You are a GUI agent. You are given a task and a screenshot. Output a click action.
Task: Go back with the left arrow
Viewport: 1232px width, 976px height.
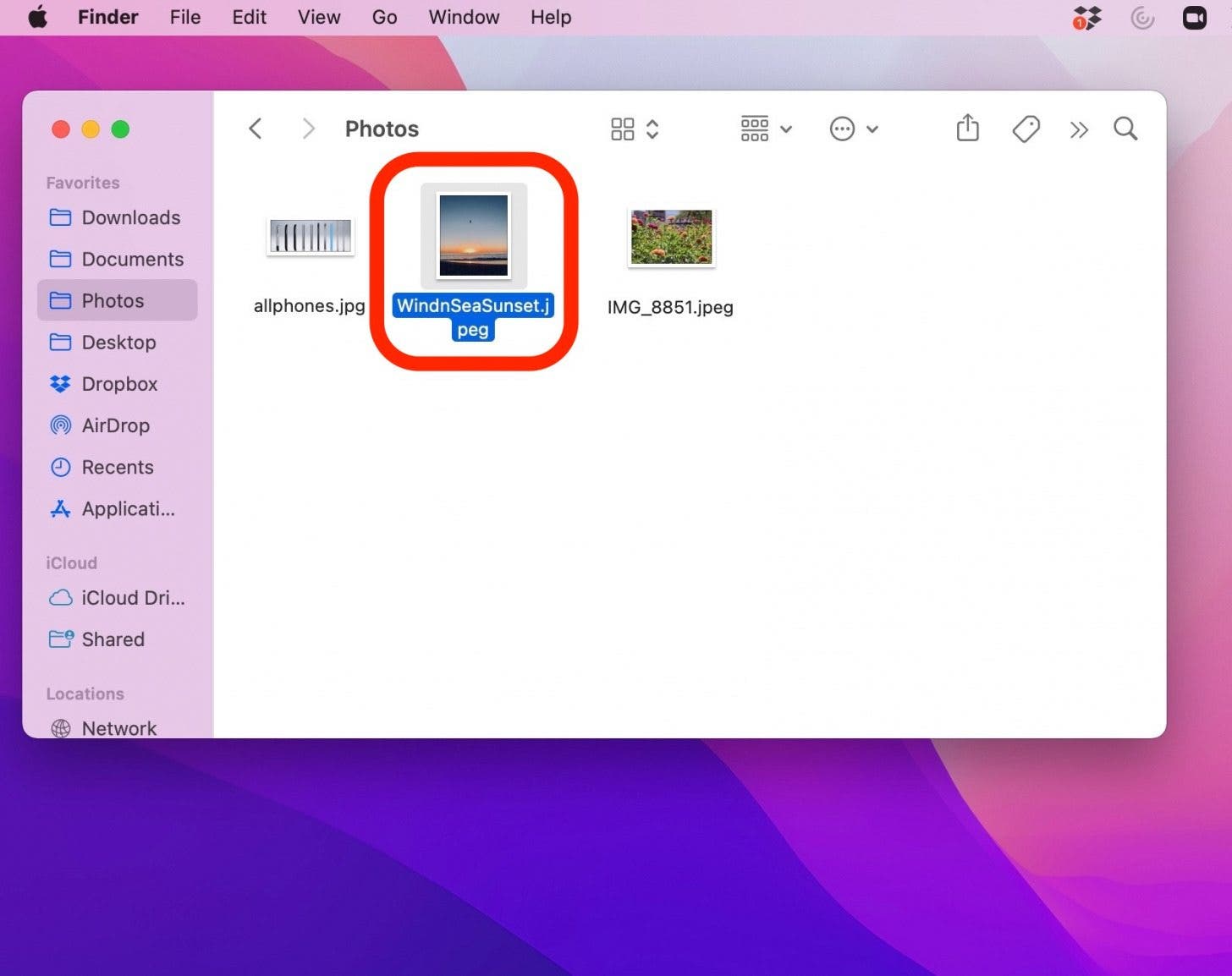click(x=256, y=129)
